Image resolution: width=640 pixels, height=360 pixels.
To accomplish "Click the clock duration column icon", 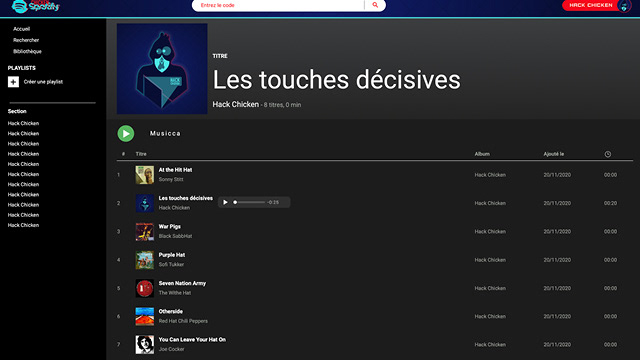I will pyautogui.click(x=608, y=154).
